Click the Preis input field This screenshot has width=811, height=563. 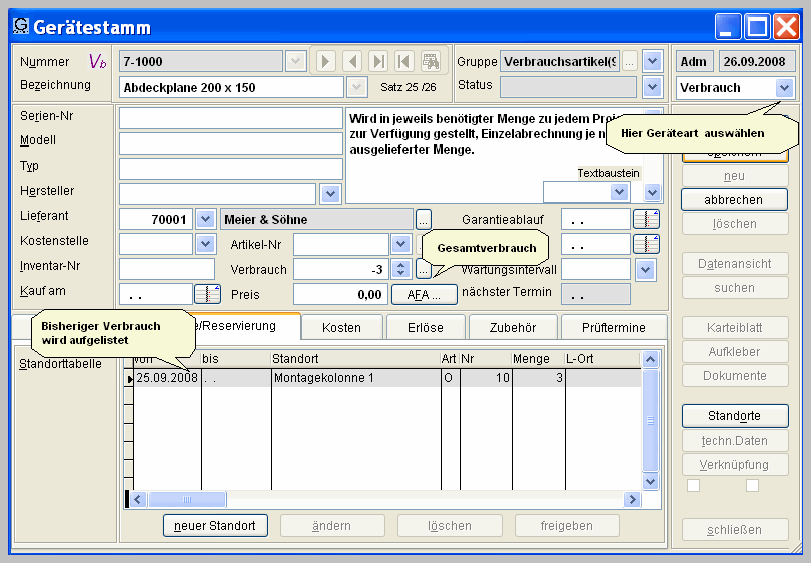point(339,294)
